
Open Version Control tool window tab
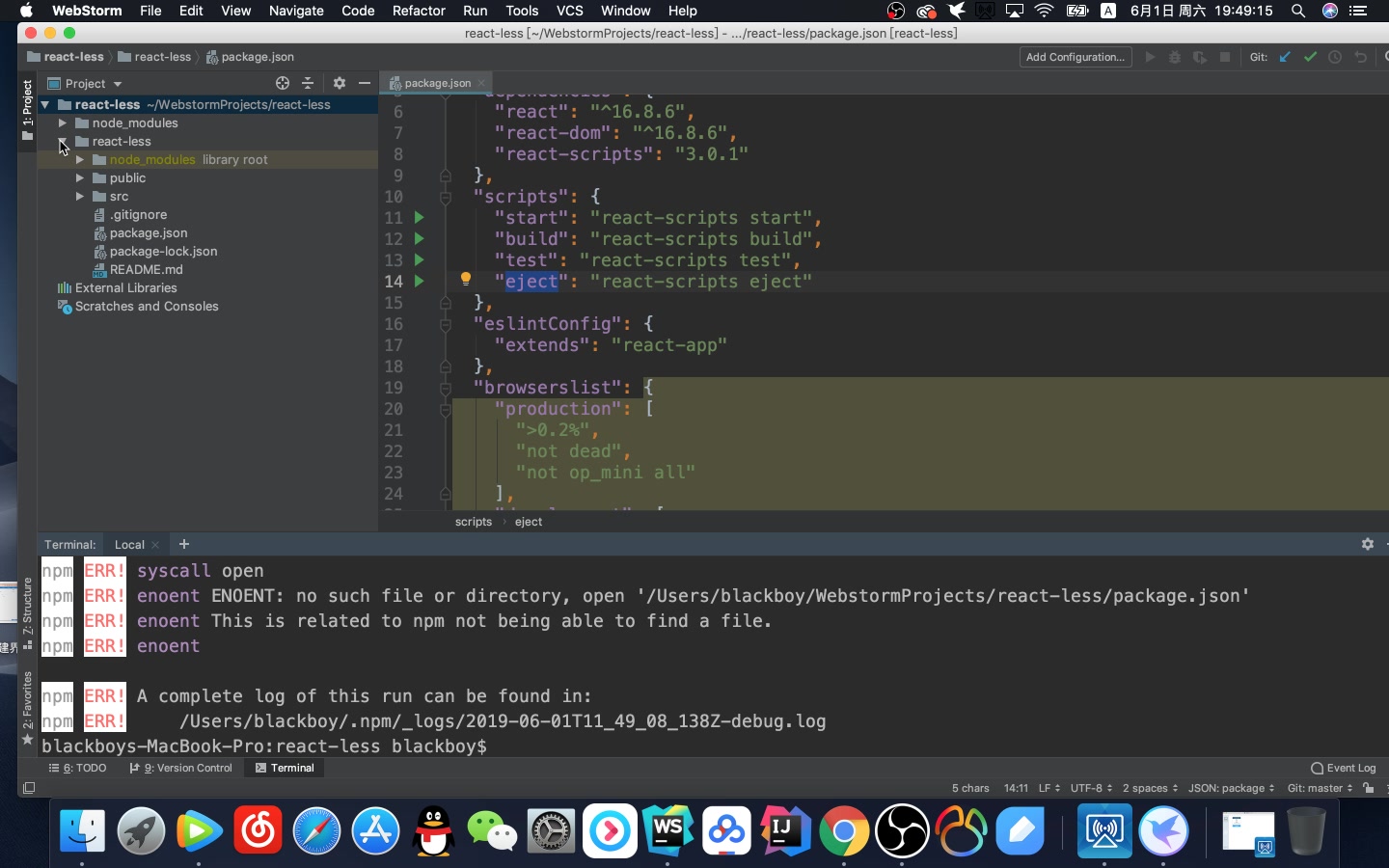pyautogui.click(x=181, y=769)
